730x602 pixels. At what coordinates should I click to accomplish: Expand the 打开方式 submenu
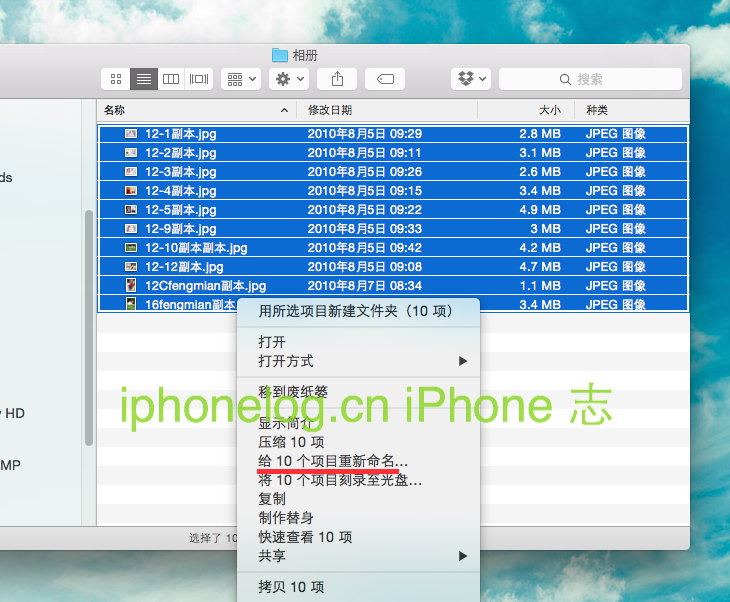coord(358,361)
